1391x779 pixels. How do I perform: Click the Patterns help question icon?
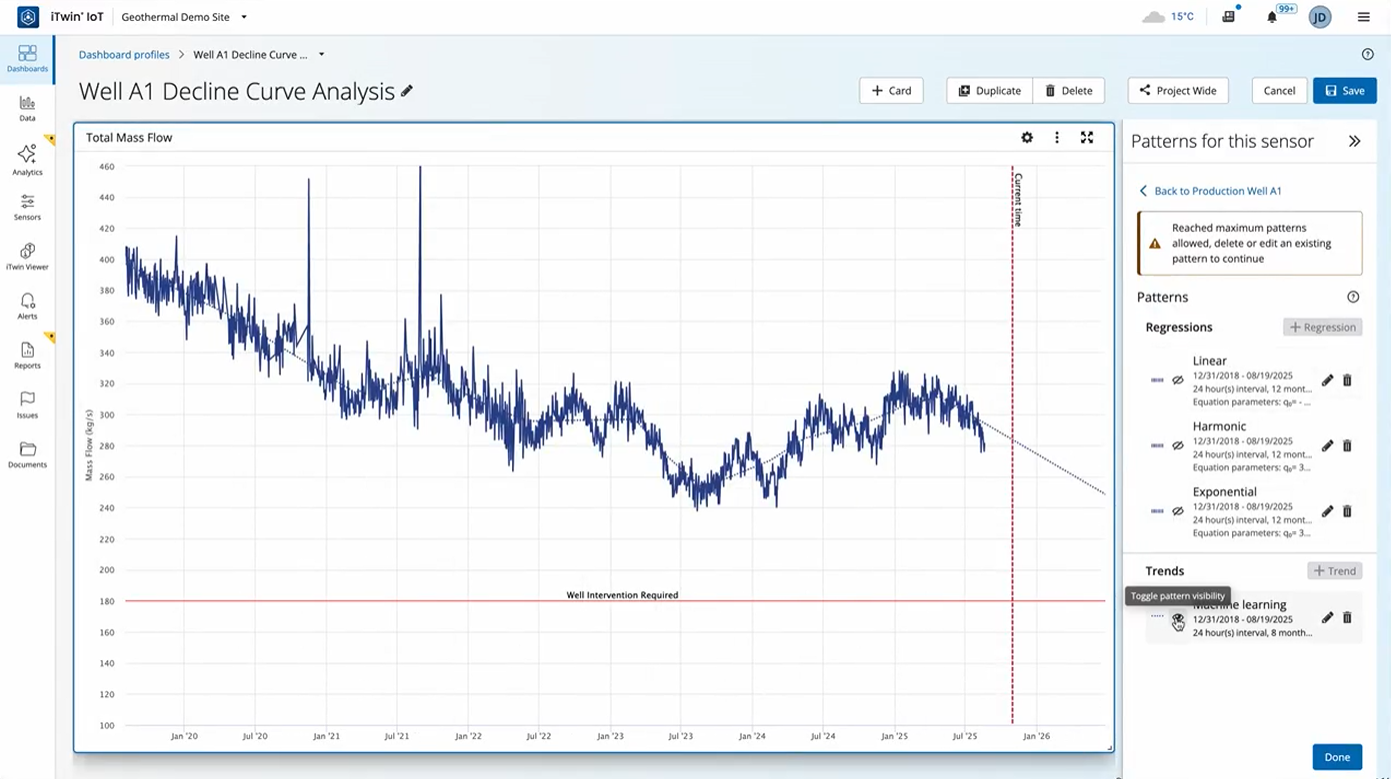(1353, 297)
